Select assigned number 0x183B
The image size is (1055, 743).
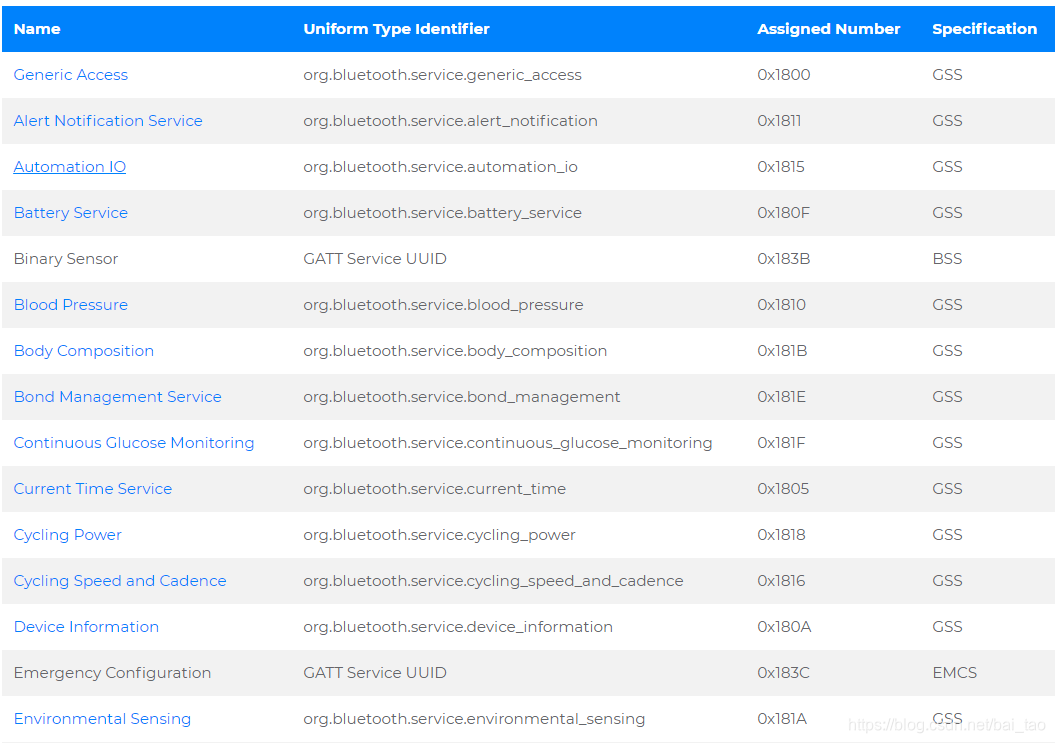point(784,259)
